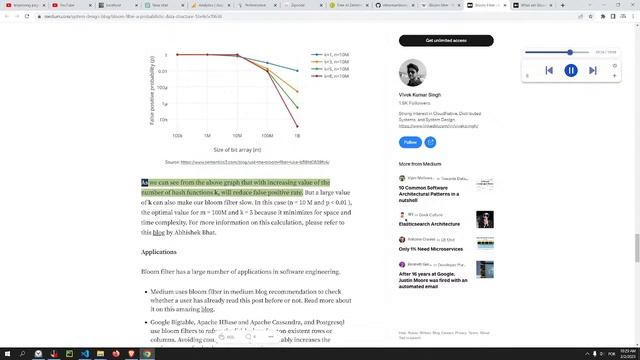
Task: Open browser extensions puzzle icon
Action: point(603,16)
